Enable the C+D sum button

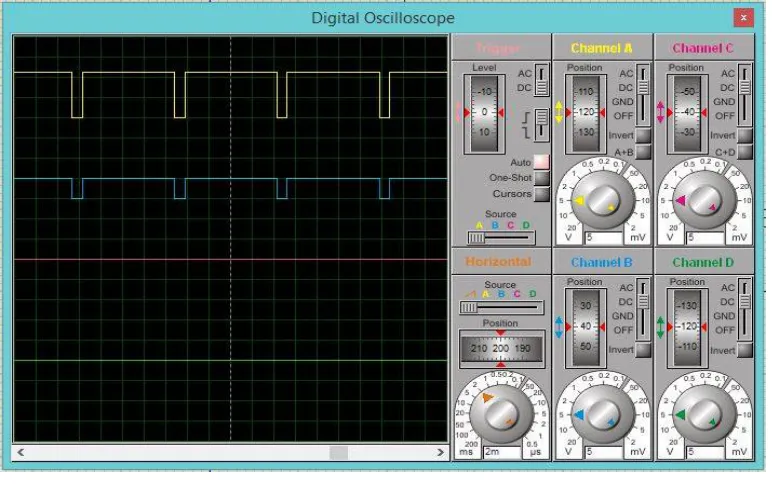coord(745,152)
